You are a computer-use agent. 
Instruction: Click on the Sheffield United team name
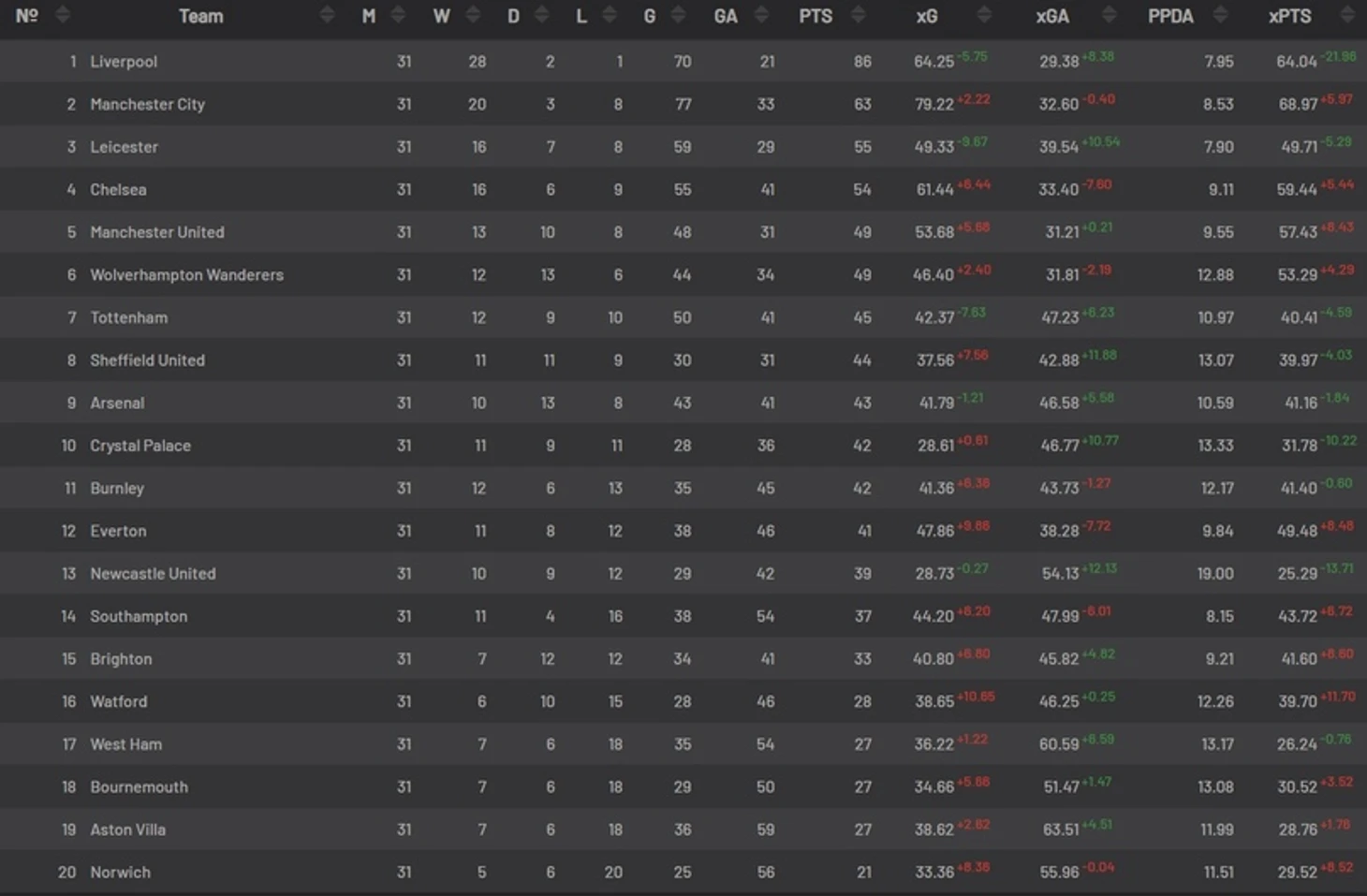pyautogui.click(x=147, y=360)
